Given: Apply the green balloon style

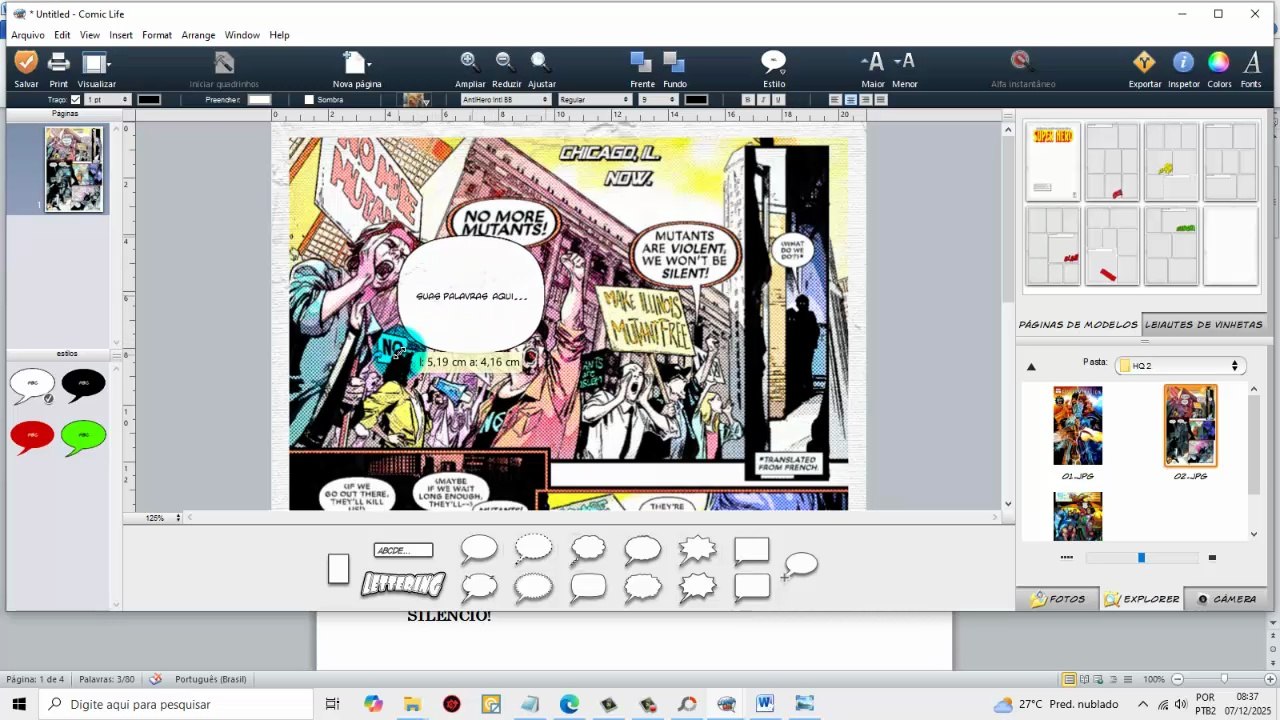Looking at the screenshot, I should point(84,437).
